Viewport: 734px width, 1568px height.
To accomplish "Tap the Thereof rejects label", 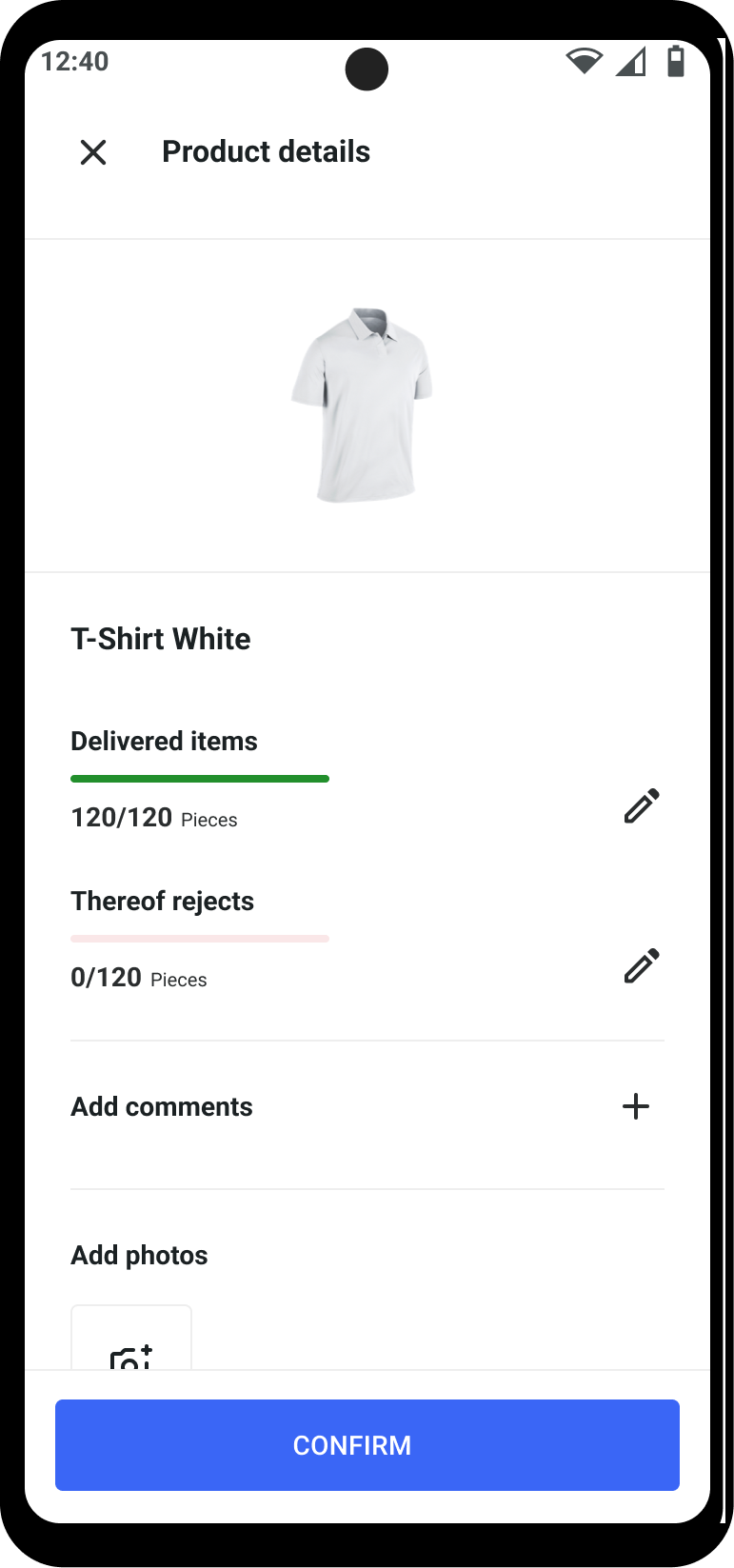I will click(163, 901).
